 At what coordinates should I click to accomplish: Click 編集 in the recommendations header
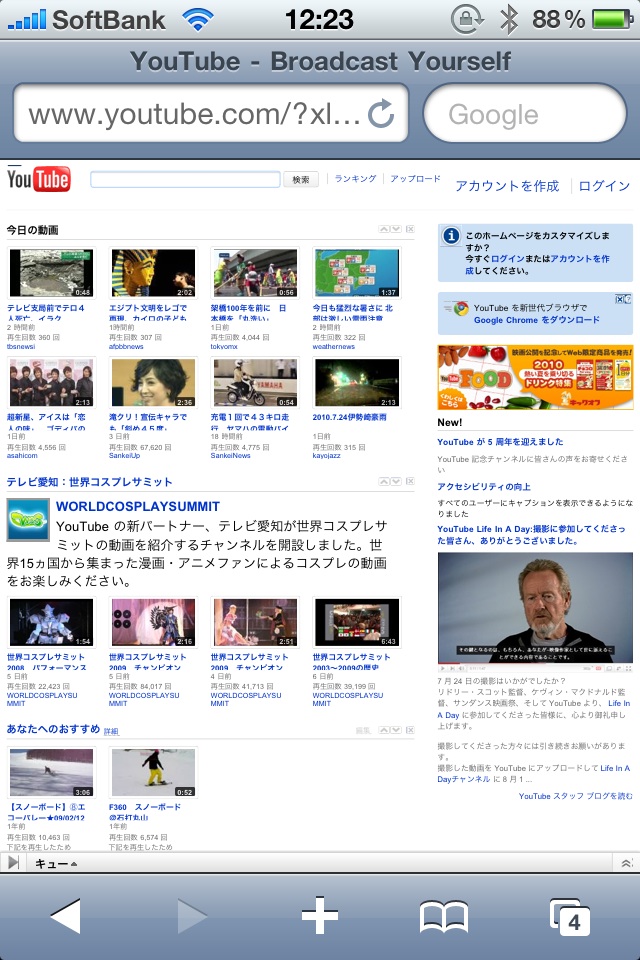pos(363,730)
